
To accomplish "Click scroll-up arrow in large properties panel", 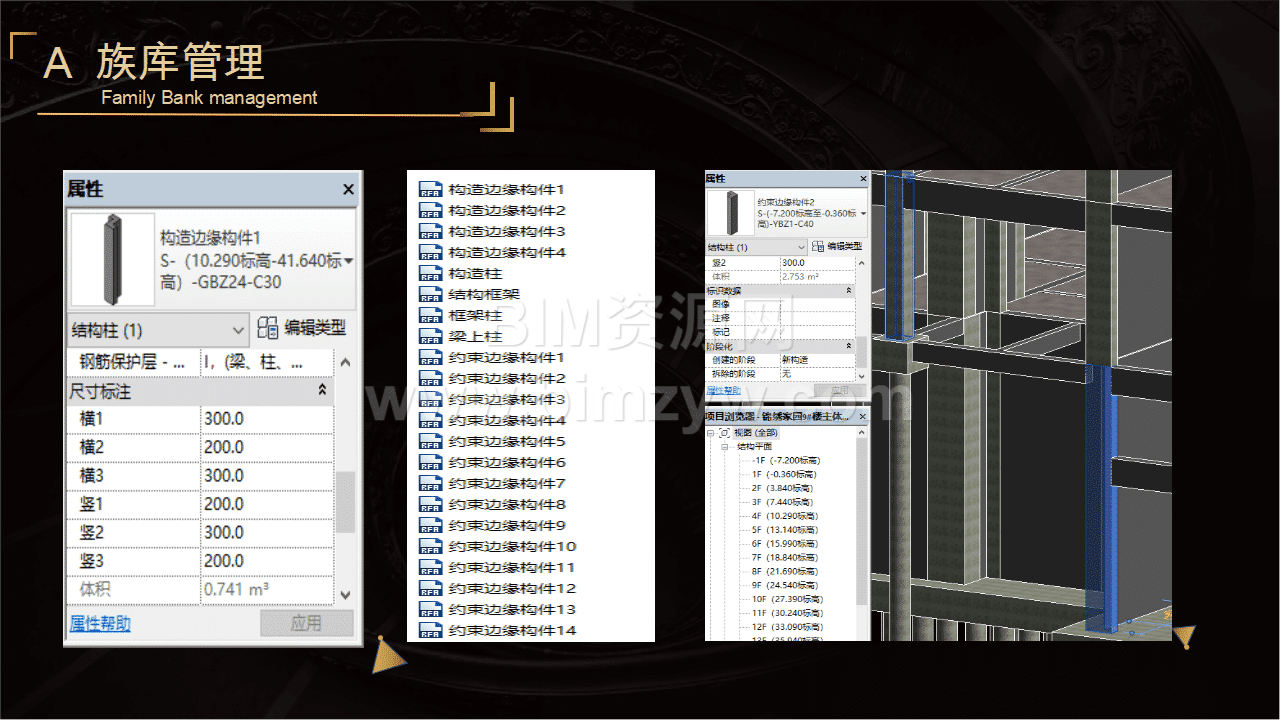I will point(346,362).
